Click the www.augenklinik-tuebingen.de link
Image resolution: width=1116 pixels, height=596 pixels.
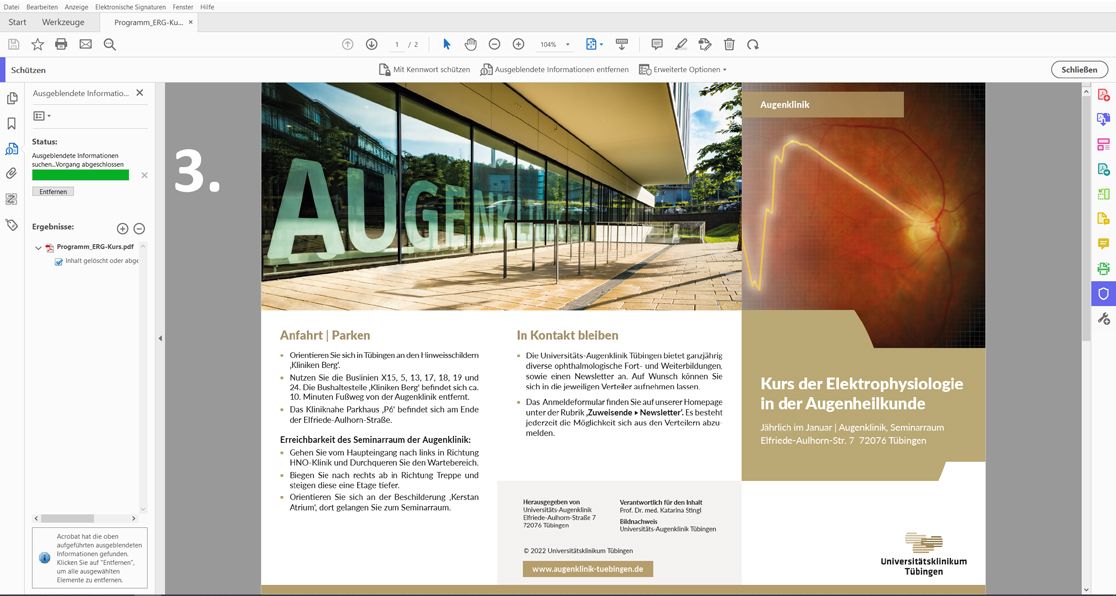588,569
